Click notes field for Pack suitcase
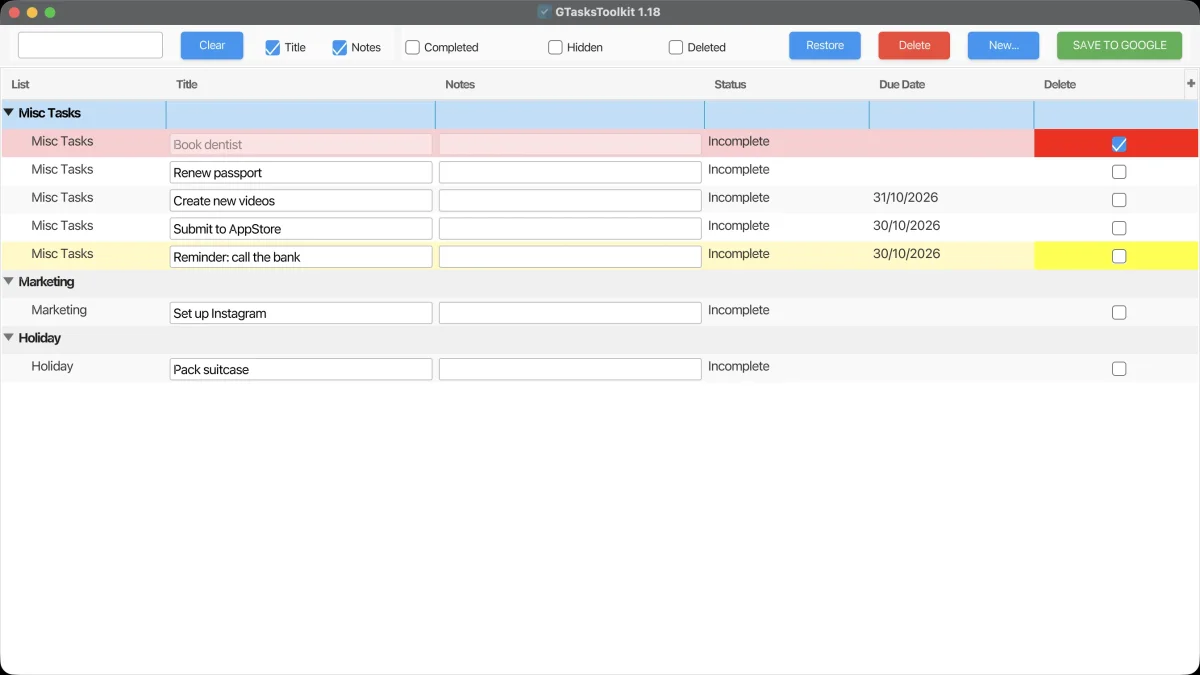 (x=570, y=369)
